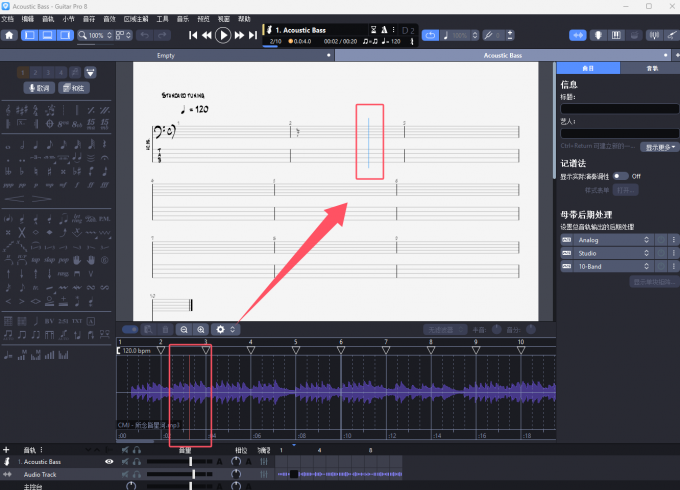Open the audio track gear settings
680x490 pixels.
pyautogui.click(x=221, y=329)
